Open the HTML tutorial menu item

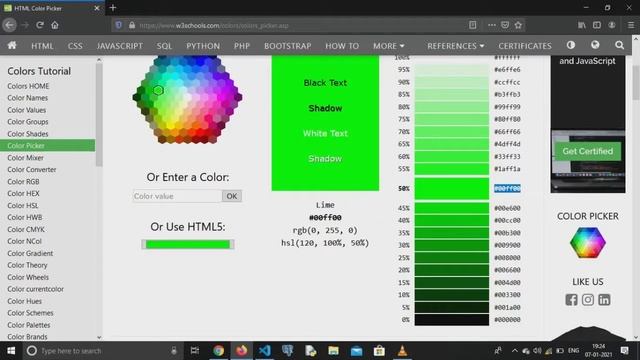click(x=42, y=46)
